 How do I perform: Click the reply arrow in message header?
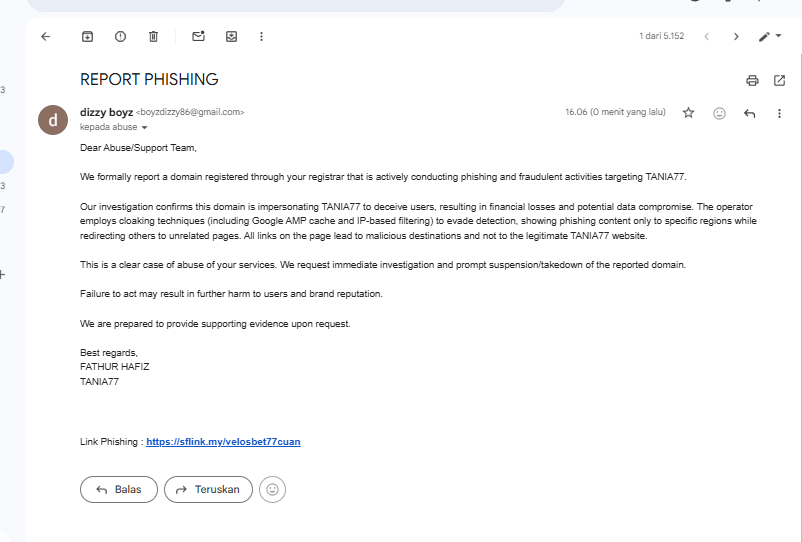(749, 113)
